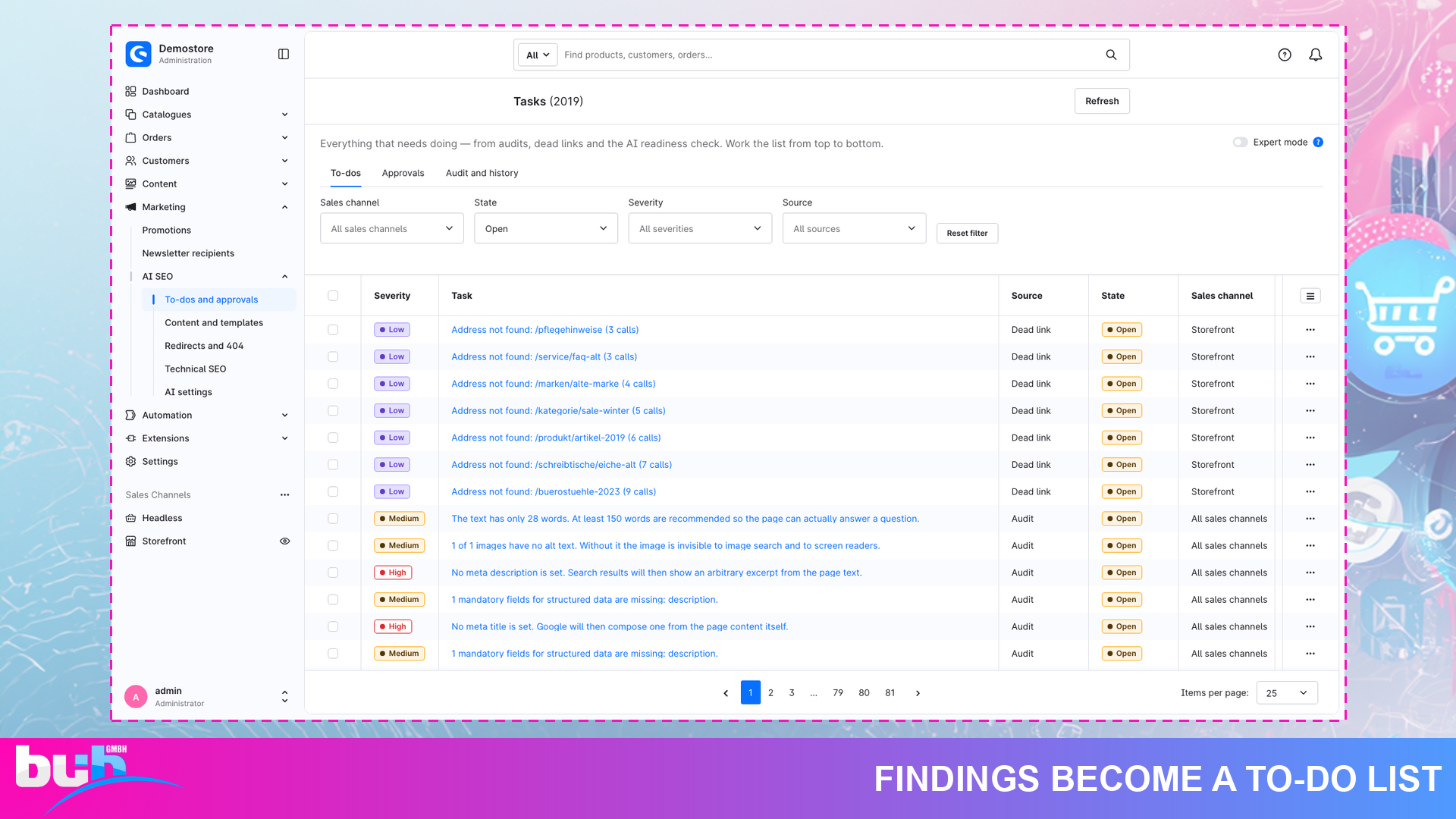Open the Severity filter dropdown
The image size is (1456, 819).
700,228
